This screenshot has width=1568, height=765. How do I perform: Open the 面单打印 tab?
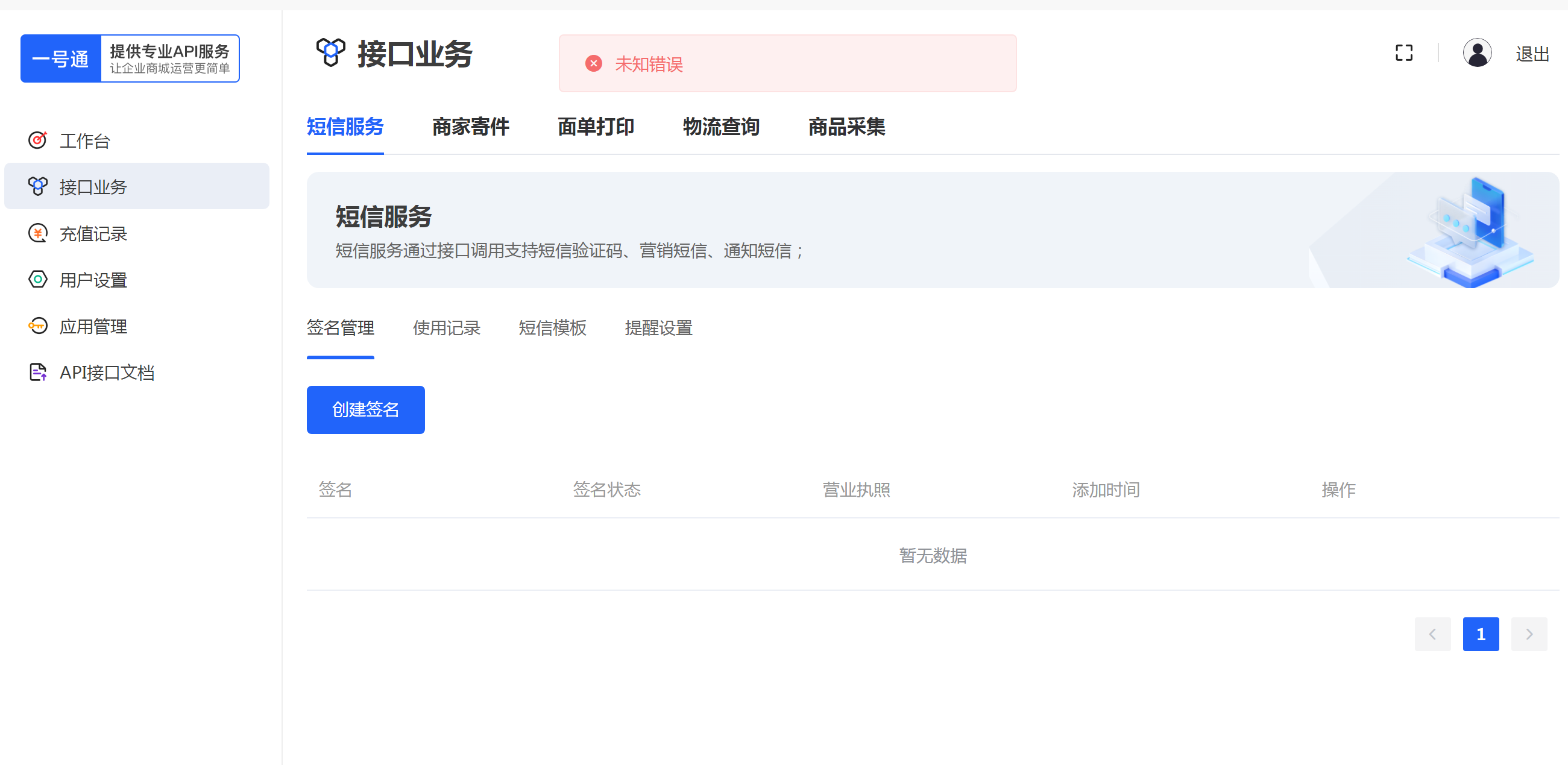coord(596,127)
